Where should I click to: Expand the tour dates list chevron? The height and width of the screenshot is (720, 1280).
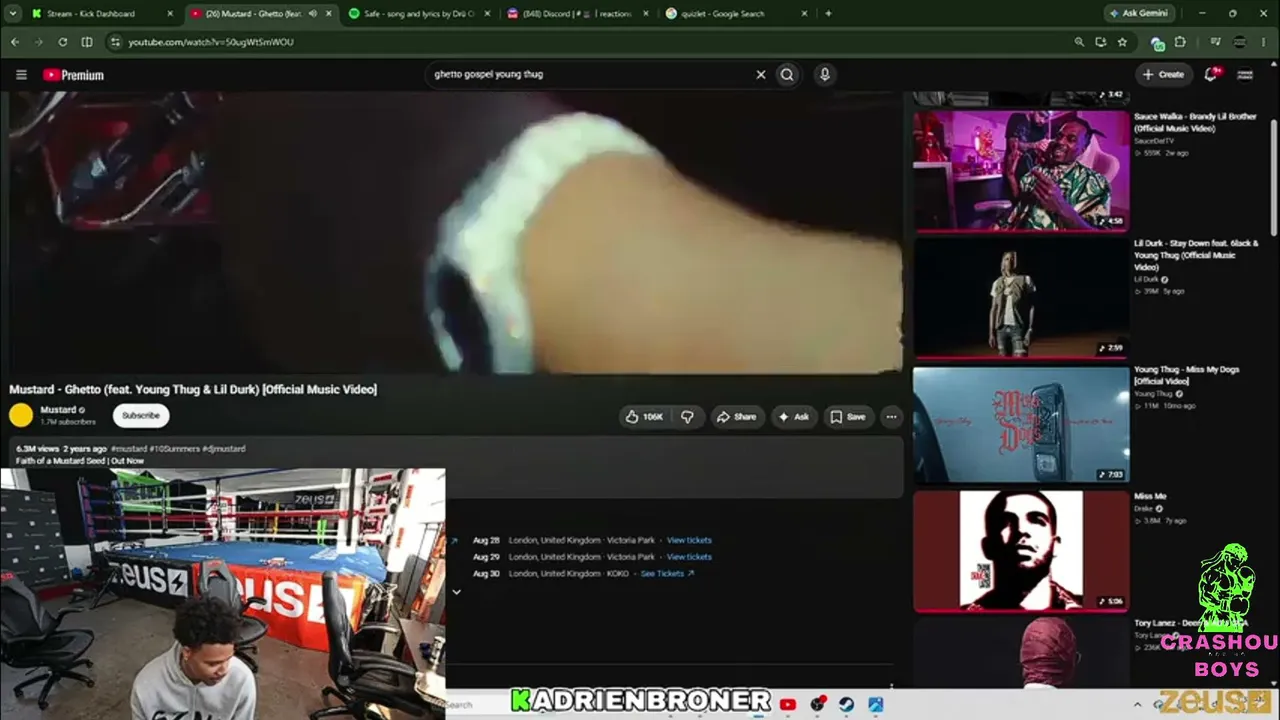(x=456, y=592)
